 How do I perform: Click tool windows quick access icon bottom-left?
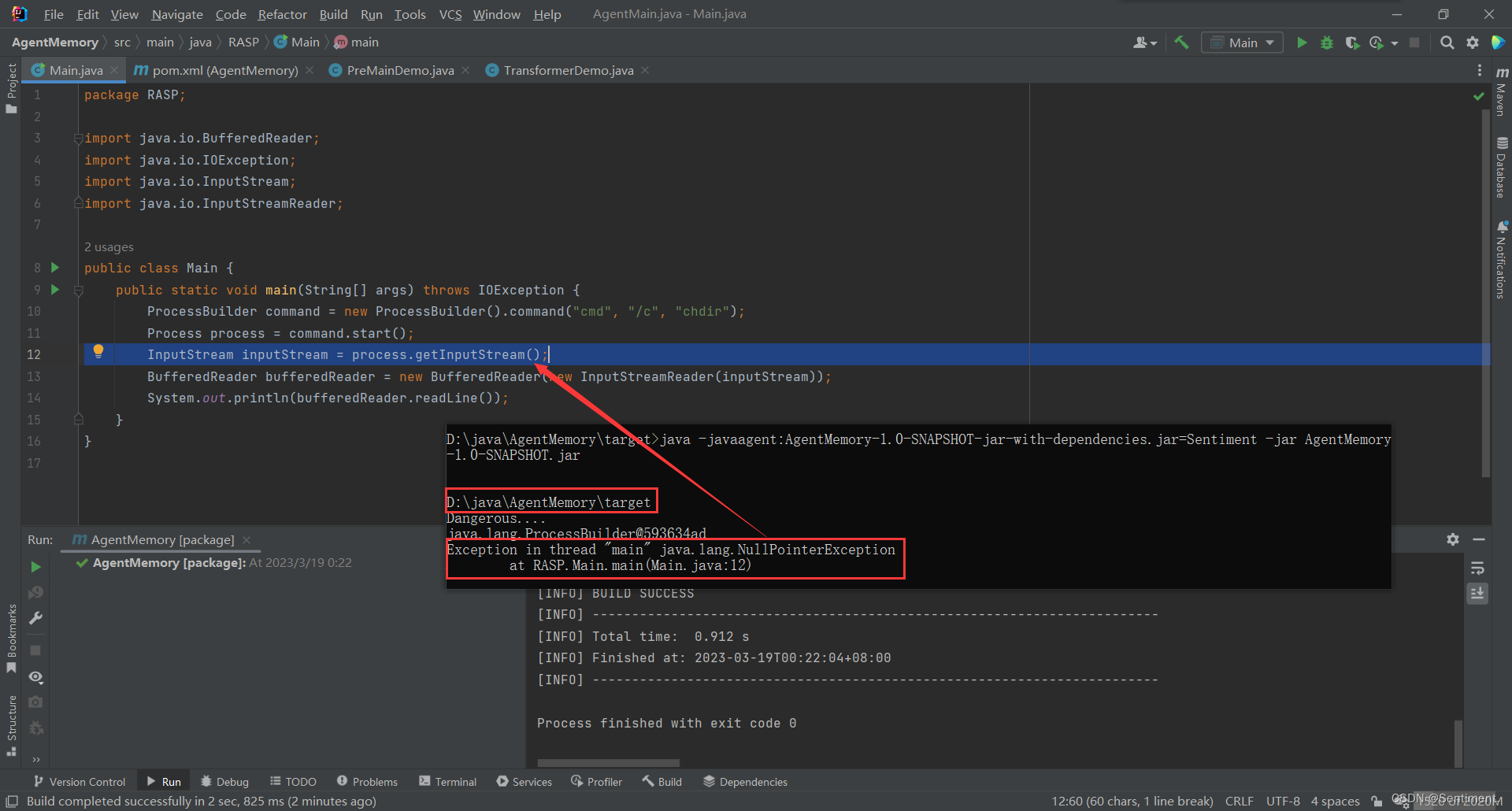click(x=12, y=801)
